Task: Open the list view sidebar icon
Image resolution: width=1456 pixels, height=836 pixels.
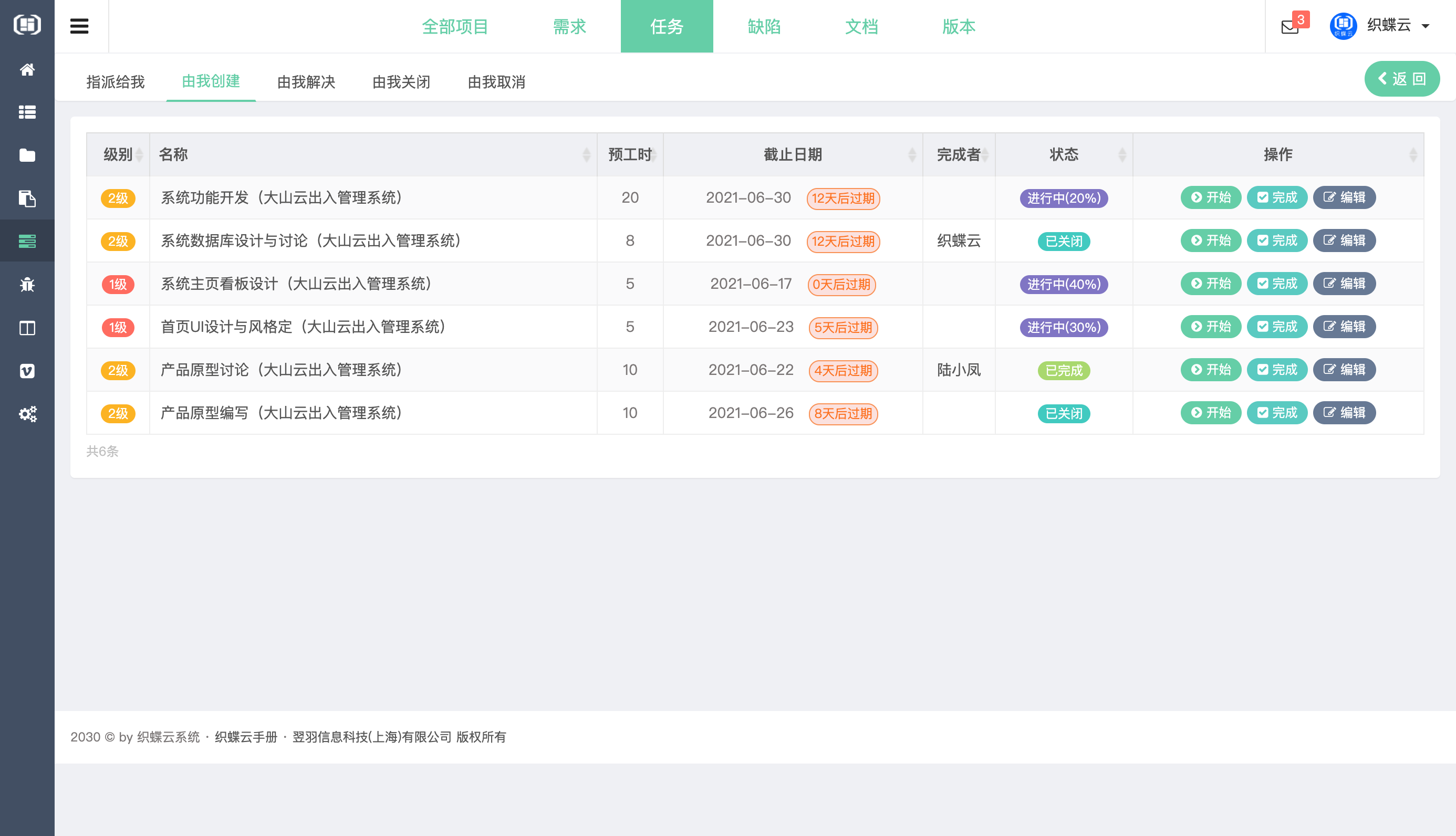Action: click(x=27, y=112)
